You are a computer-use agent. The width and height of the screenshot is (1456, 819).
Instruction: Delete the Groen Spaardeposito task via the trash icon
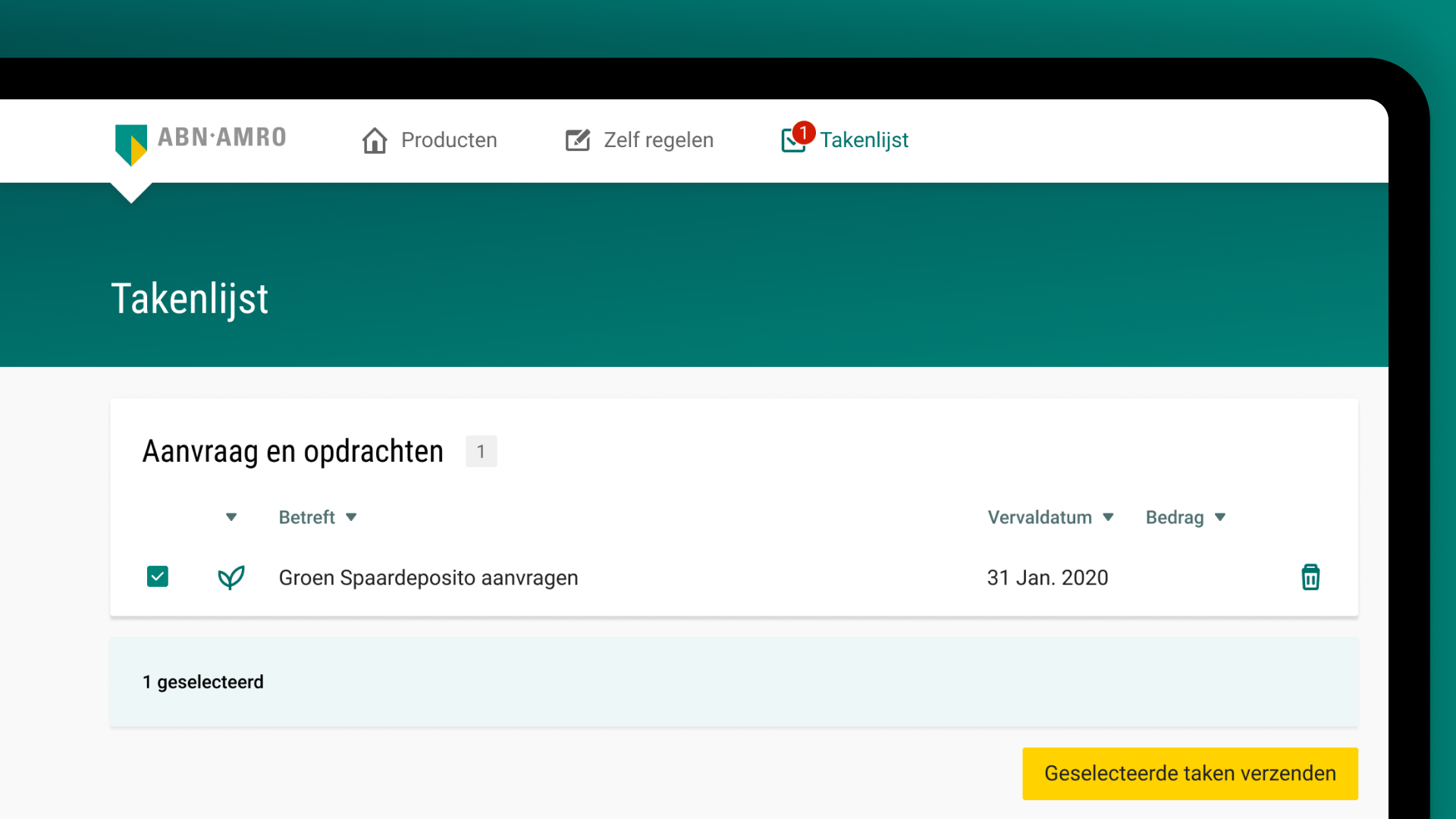click(1310, 577)
